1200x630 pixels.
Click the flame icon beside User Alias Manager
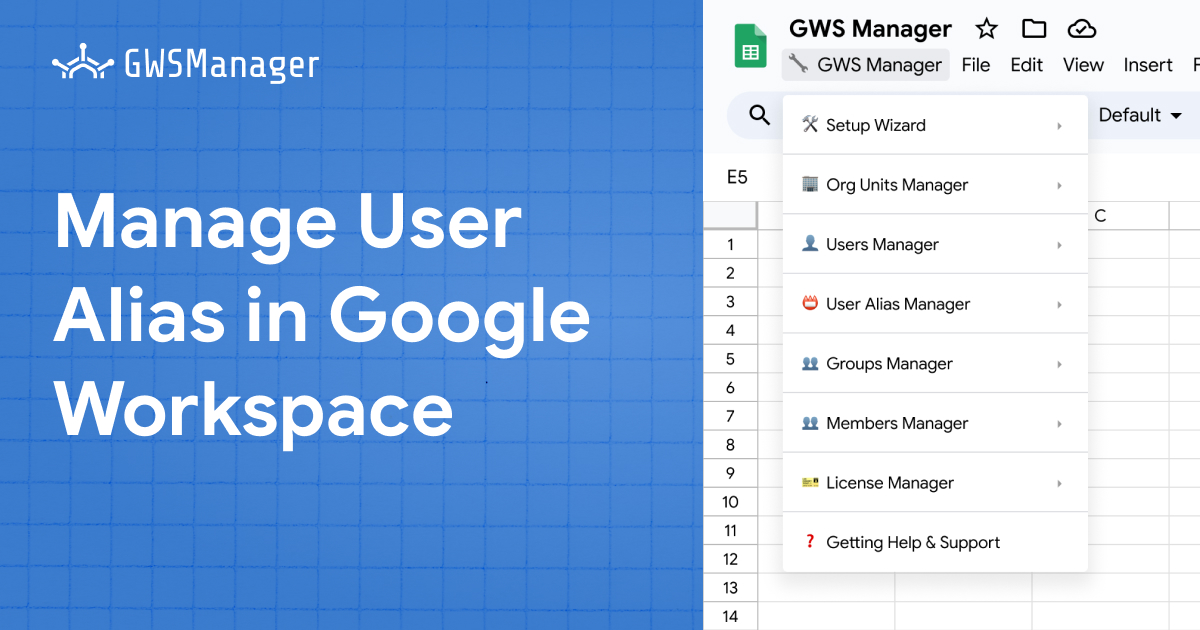(x=809, y=304)
